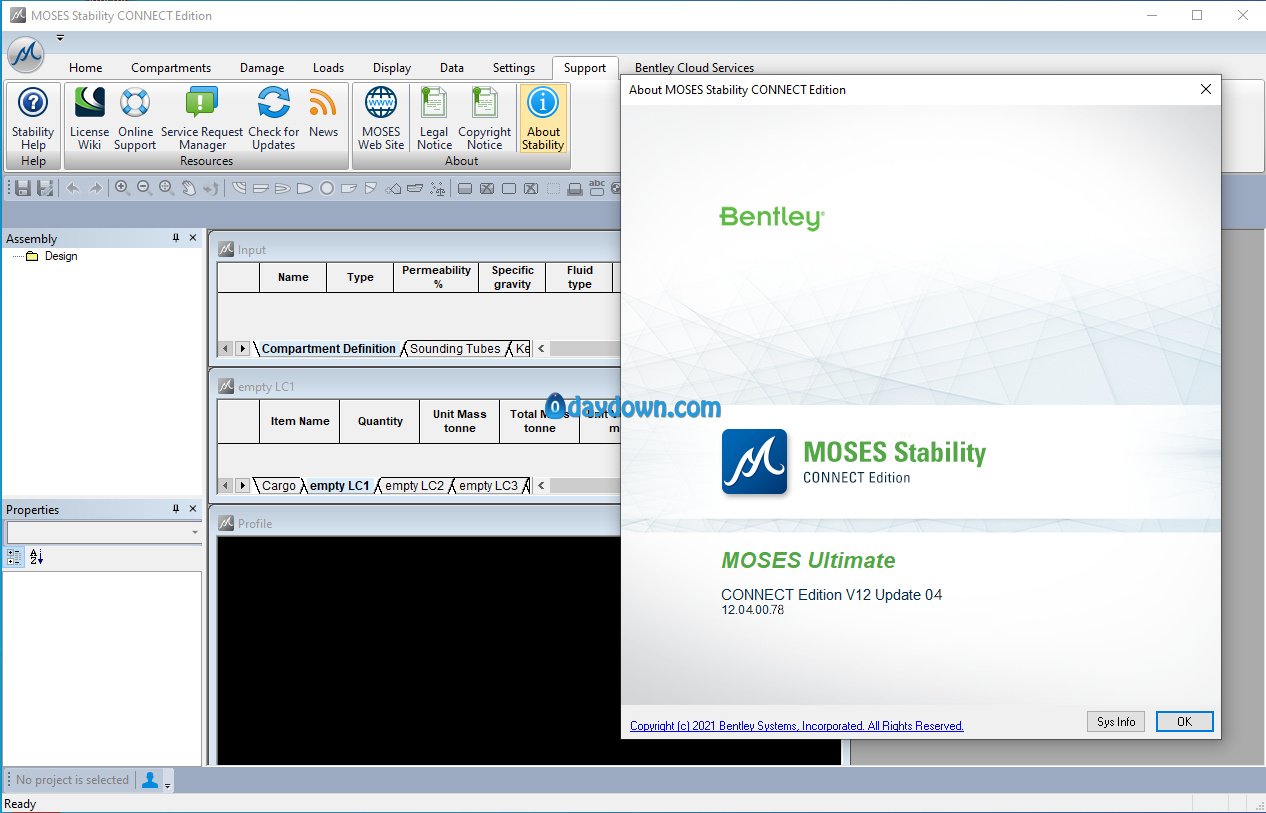Click the circle-shaped view icon in toolbar
This screenshot has height=813, width=1266.
point(327,188)
